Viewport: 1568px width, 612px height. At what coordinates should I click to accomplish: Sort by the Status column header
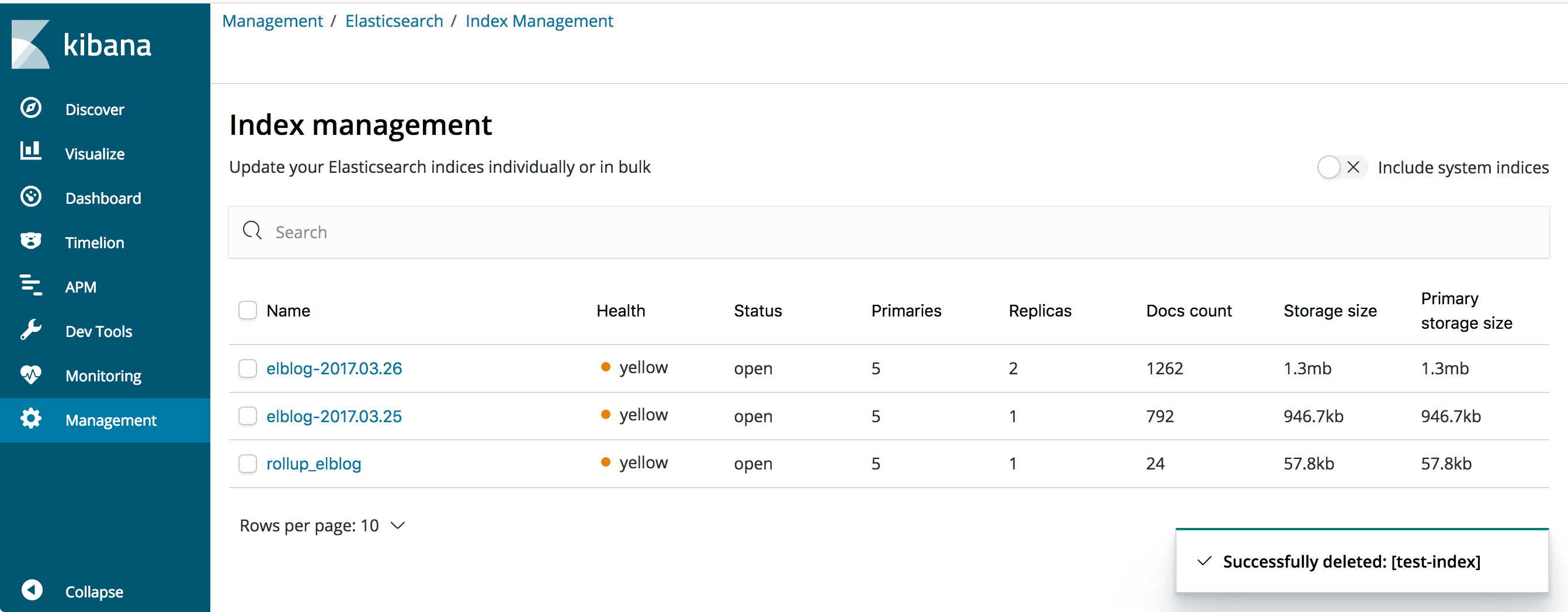(758, 311)
